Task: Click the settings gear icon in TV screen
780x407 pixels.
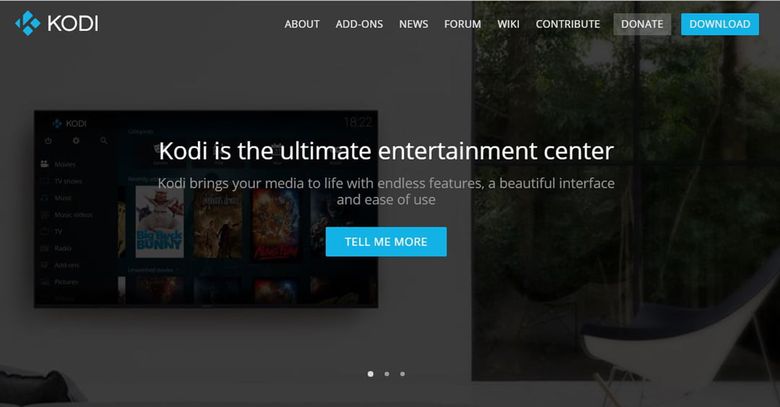Action: point(76,141)
